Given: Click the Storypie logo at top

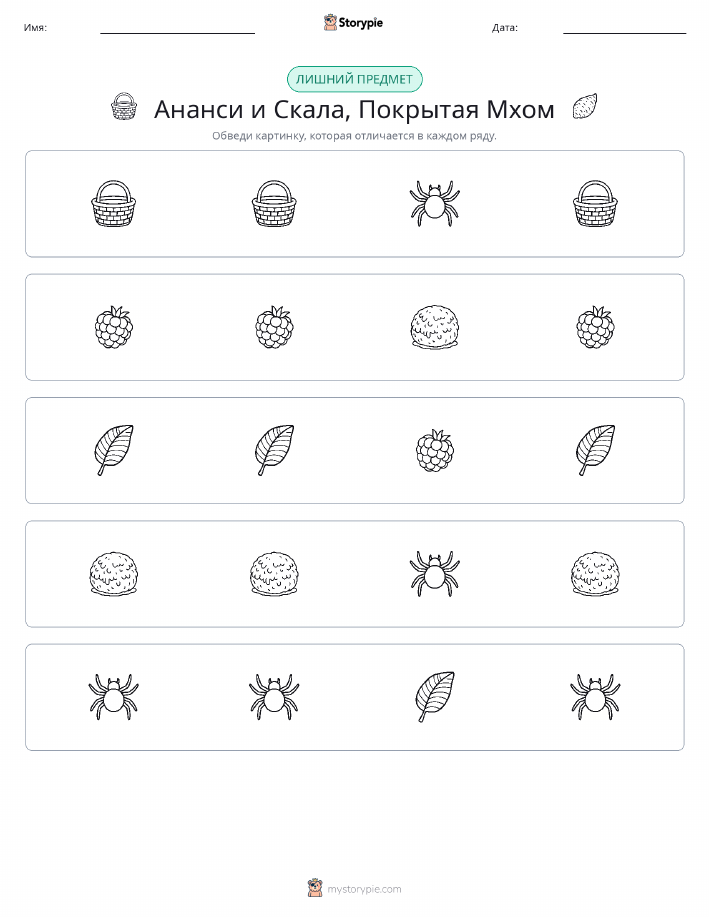Looking at the screenshot, I should [353, 23].
